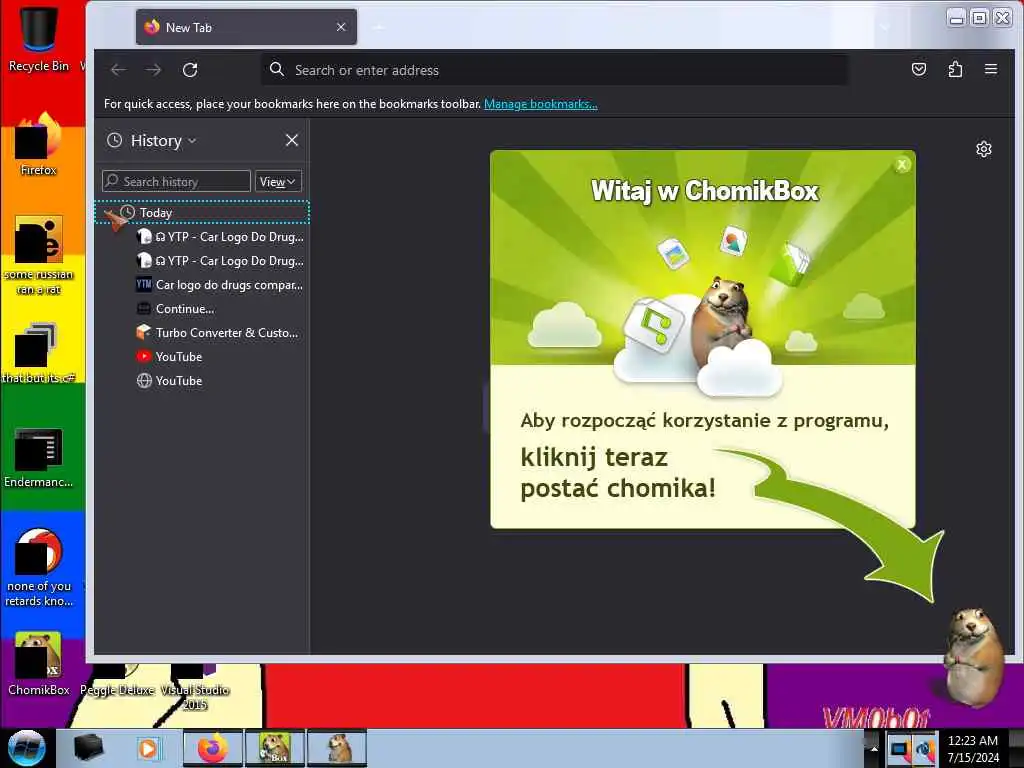
Task: Open the Visual Studio 2015 desktop shortcut
Action: coord(195,687)
